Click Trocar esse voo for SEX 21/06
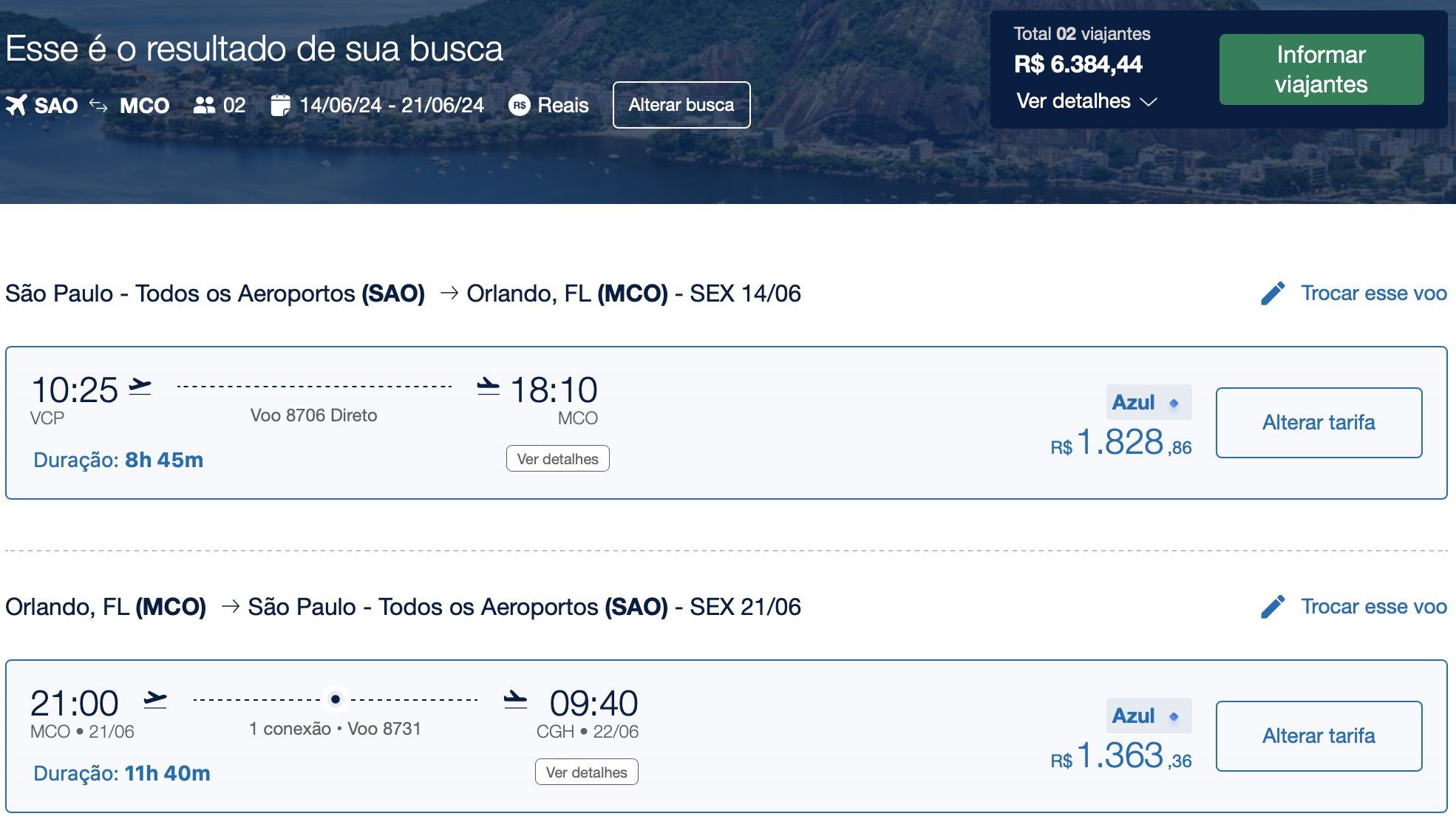The image size is (1456, 819). click(x=1373, y=607)
